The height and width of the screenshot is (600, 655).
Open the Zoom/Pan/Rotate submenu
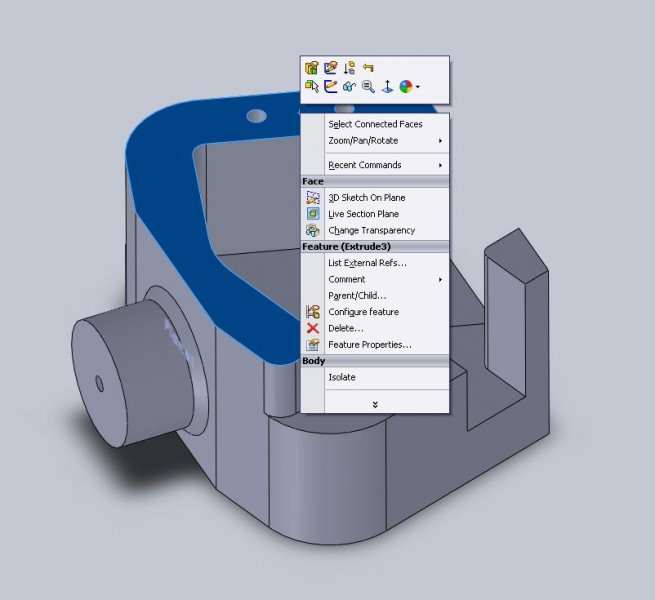tap(375, 141)
